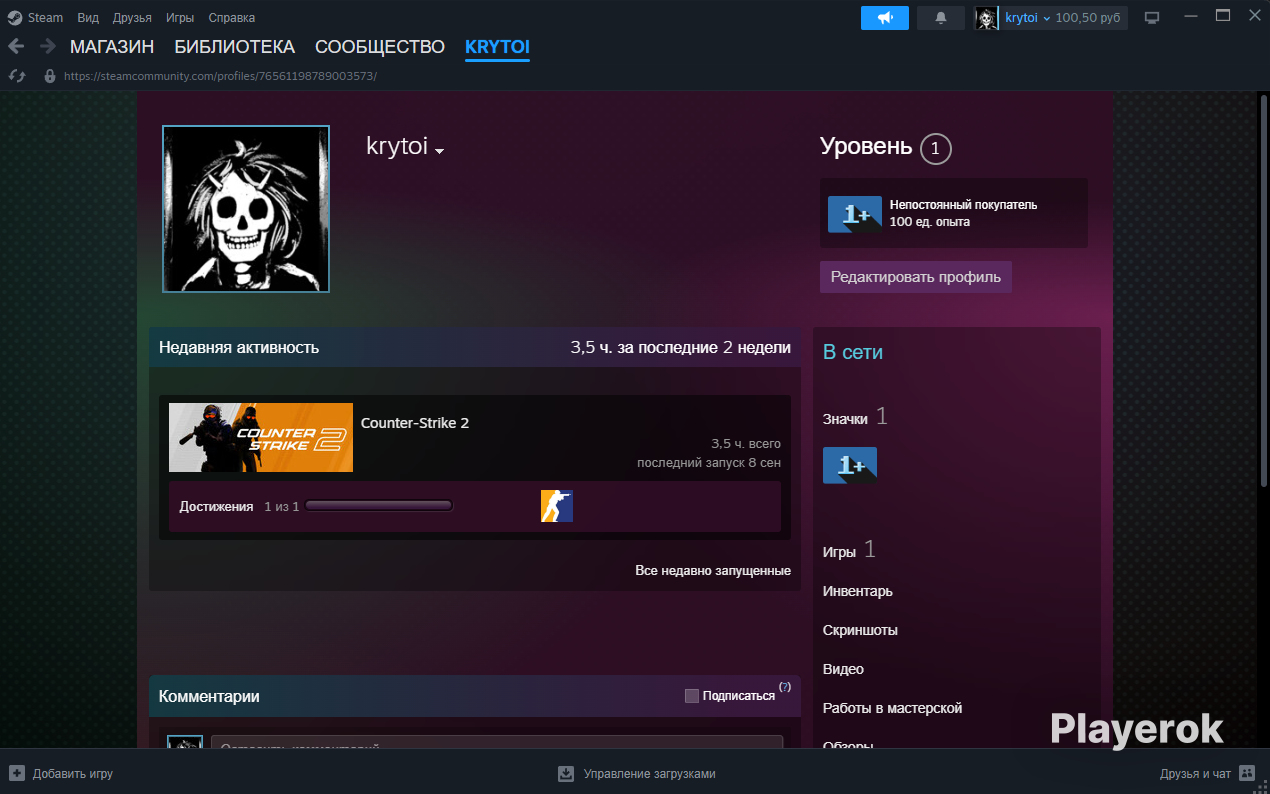Click the back navigation arrow

click(x=16, y=46)
